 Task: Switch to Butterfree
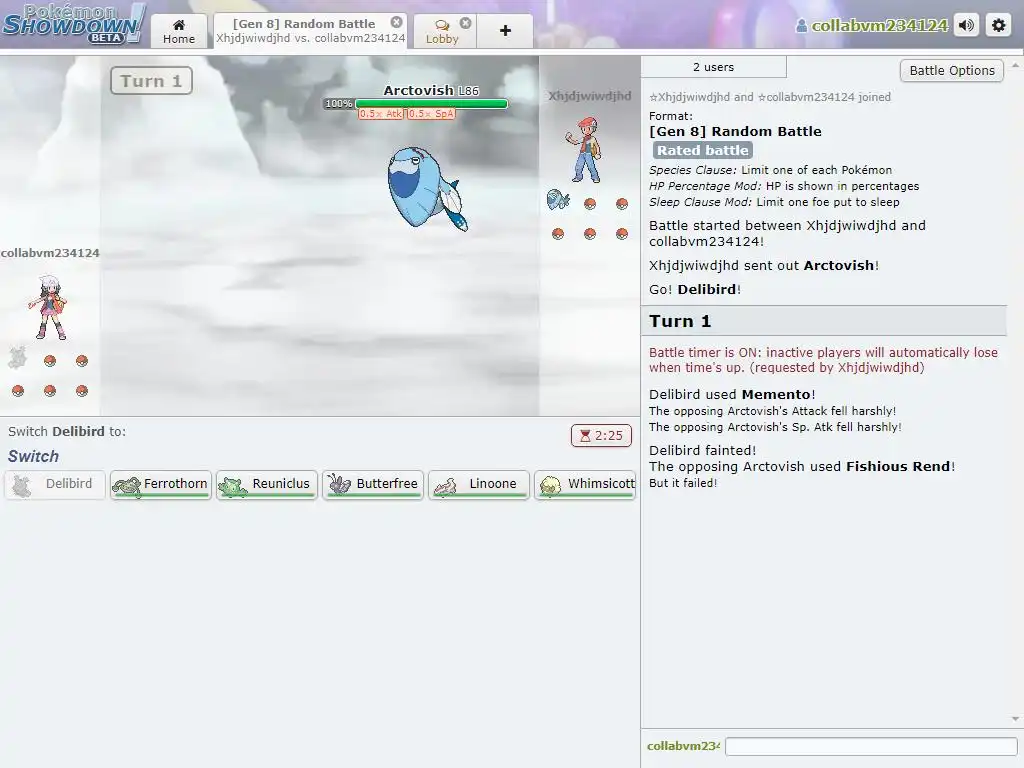pyautogui.click(x=372, y=485)
